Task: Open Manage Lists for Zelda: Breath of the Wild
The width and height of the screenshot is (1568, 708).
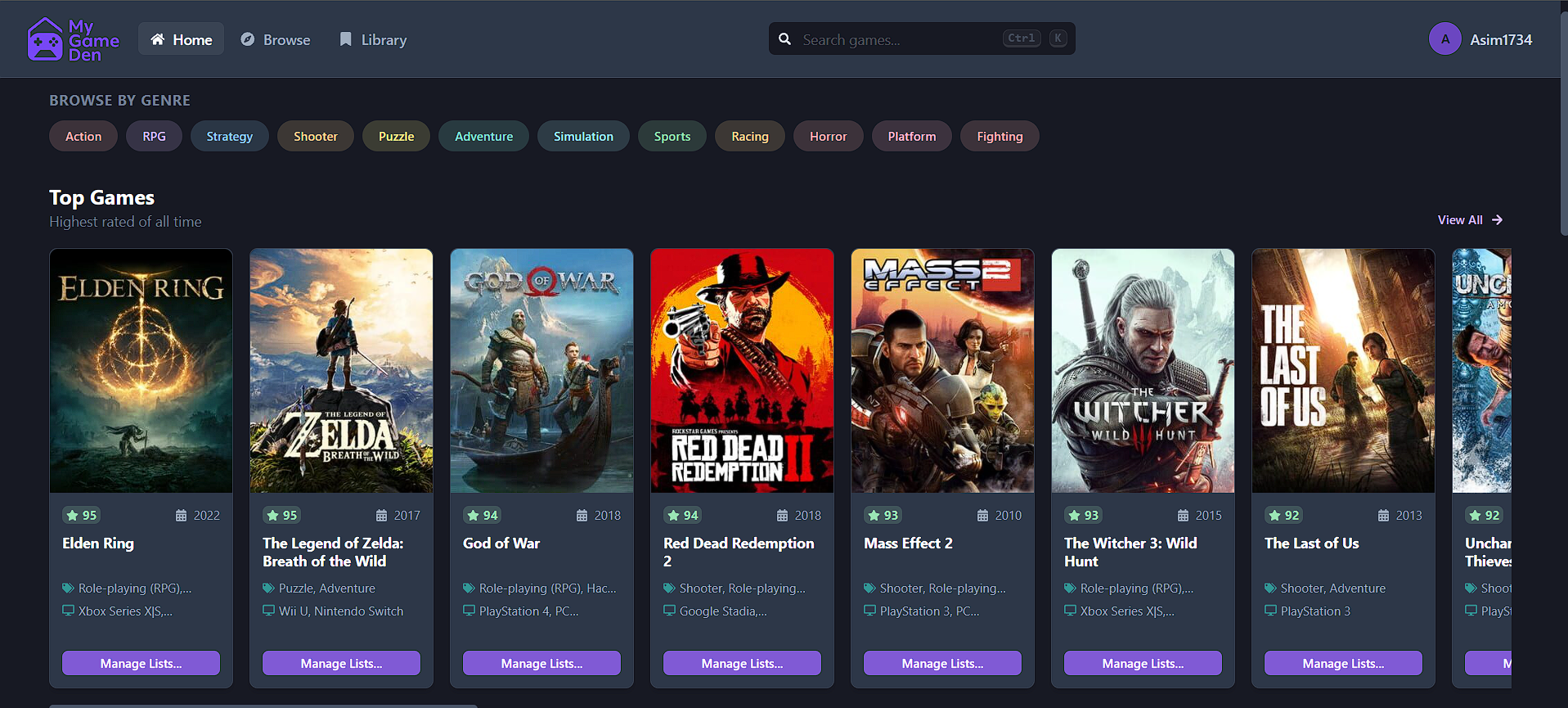Action: (x=341, y=663)
